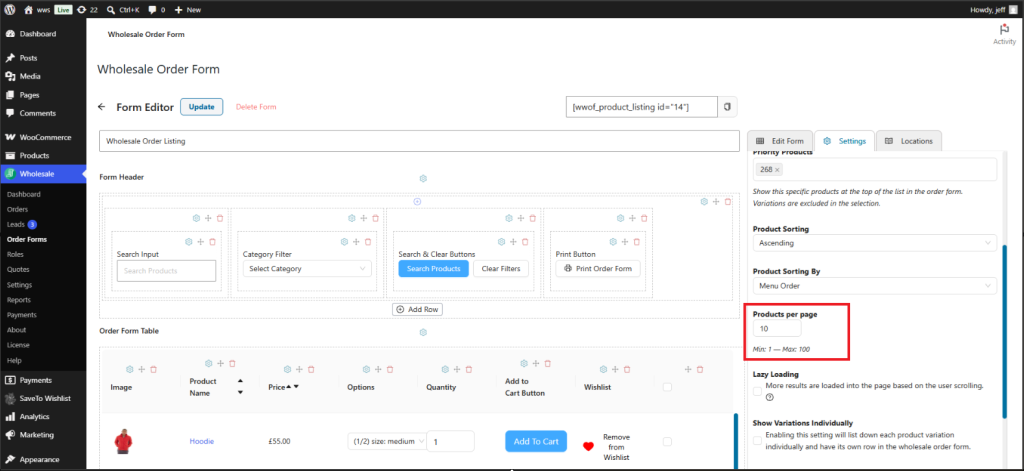Screen dimensions: 1024x471
Task: Click the Delete Form link
Action: (x=256, y=106)
